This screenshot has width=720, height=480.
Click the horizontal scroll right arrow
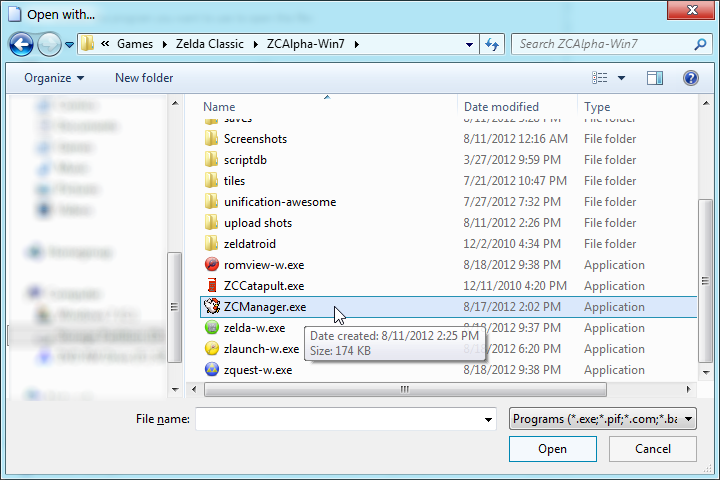click(688, 390)
